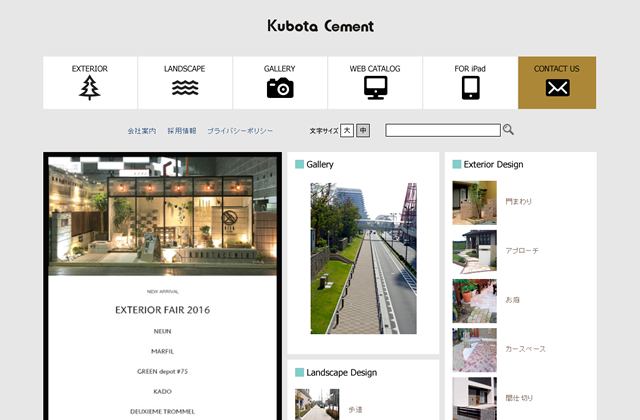Image resolution: width=640 pixels, height=420 pixels.
Task: Open the お庭 text link
Action: 512,300
